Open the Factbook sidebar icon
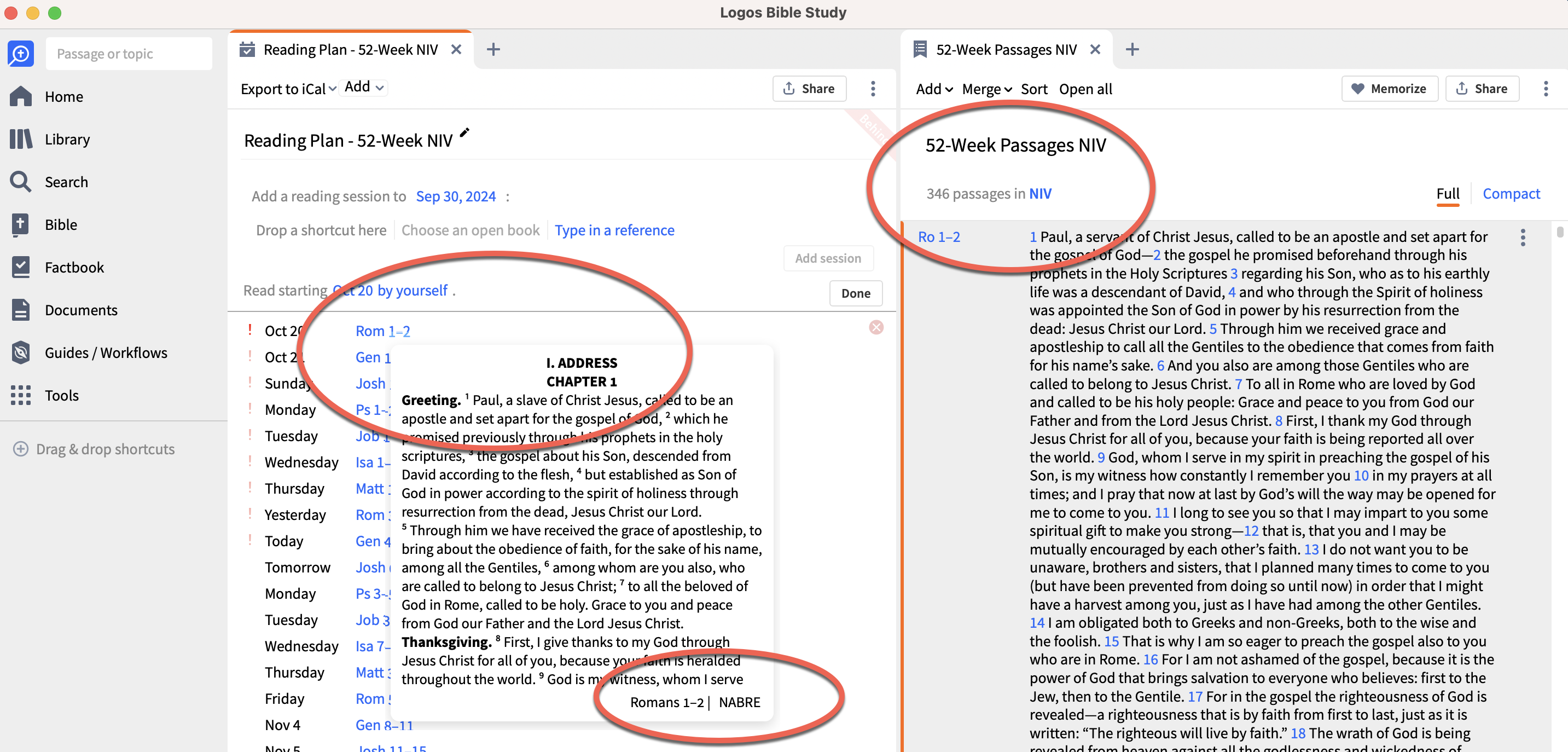 21,267
